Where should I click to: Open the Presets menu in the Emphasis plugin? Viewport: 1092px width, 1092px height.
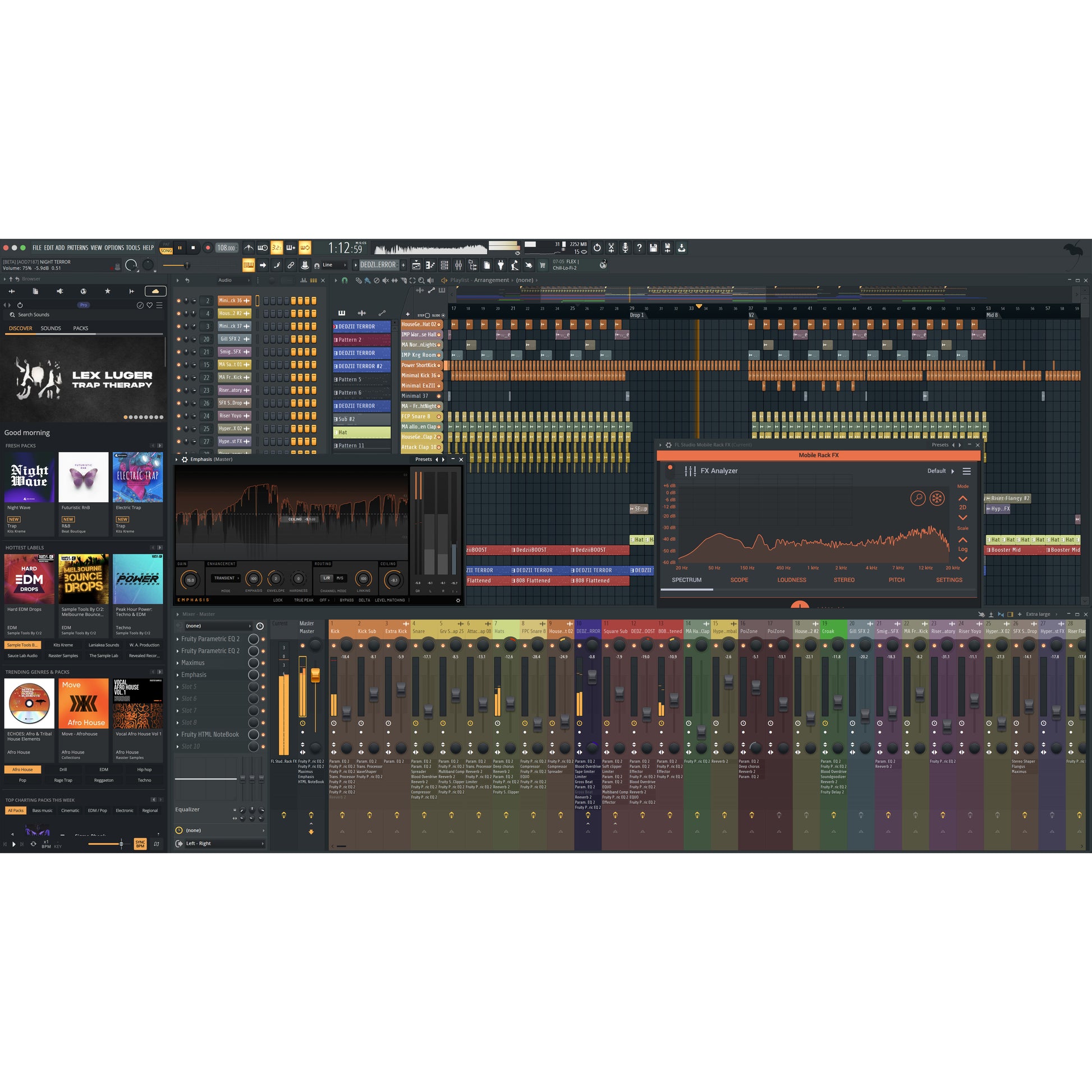423,460
